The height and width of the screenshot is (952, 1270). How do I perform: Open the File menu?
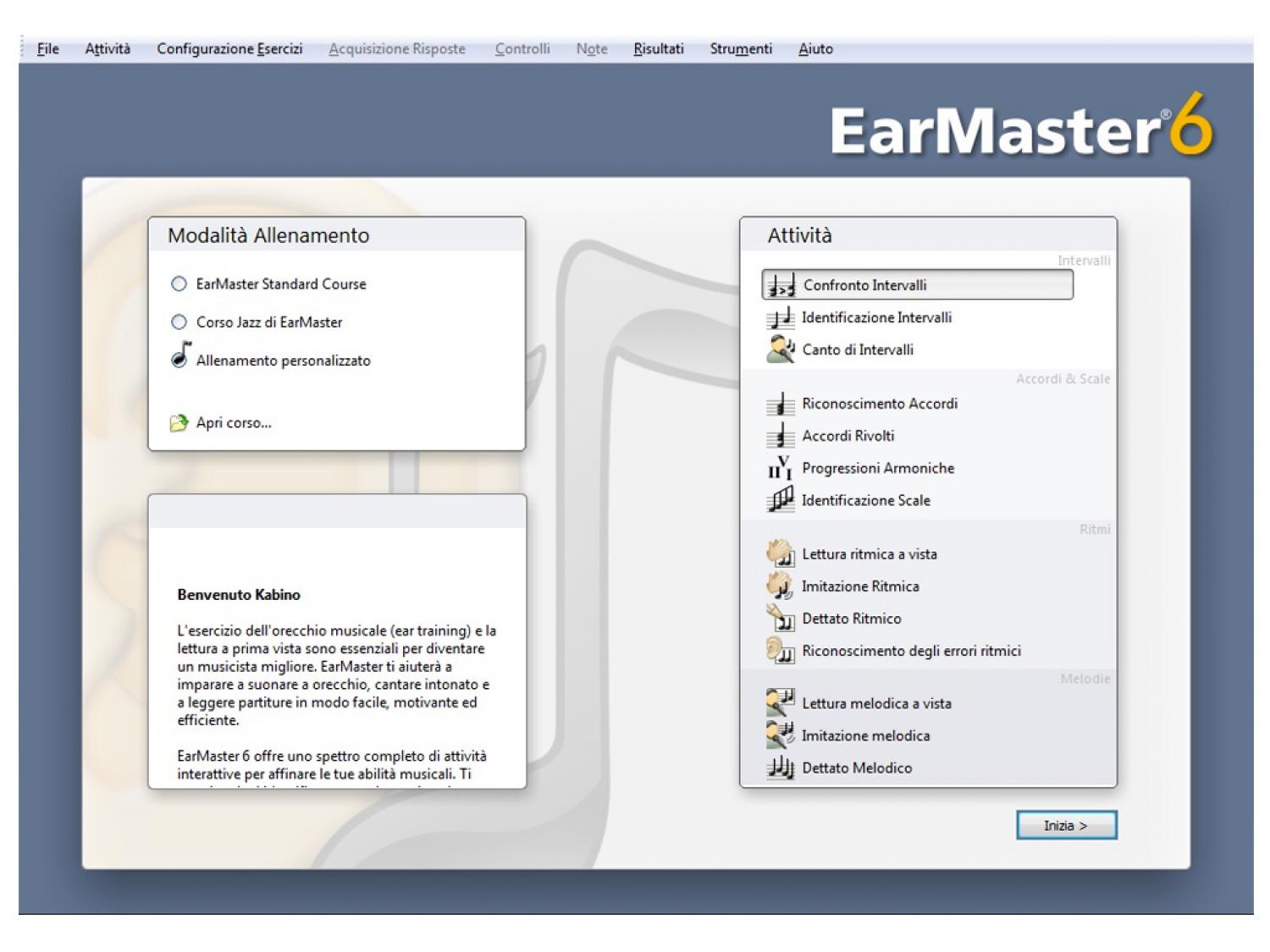pyautogui.click(x=48, y=49)
